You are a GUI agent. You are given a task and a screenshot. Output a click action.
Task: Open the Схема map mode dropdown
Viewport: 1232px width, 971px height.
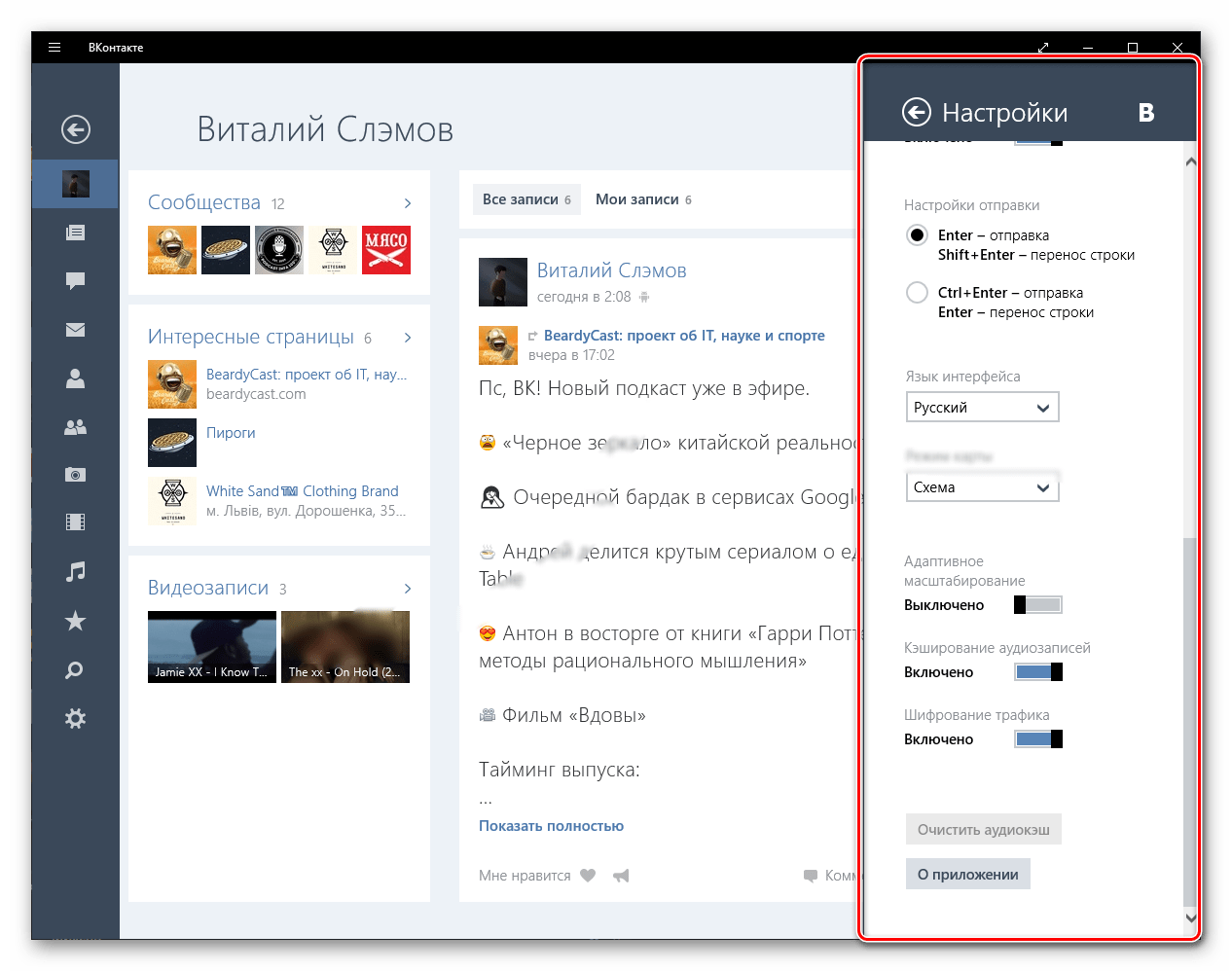point(982,487)
